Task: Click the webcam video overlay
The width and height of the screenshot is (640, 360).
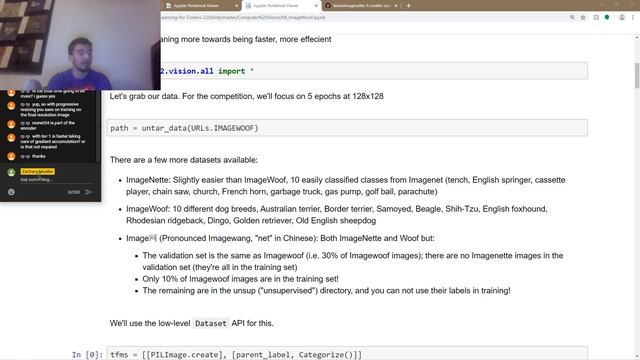Action: [80, 45]
